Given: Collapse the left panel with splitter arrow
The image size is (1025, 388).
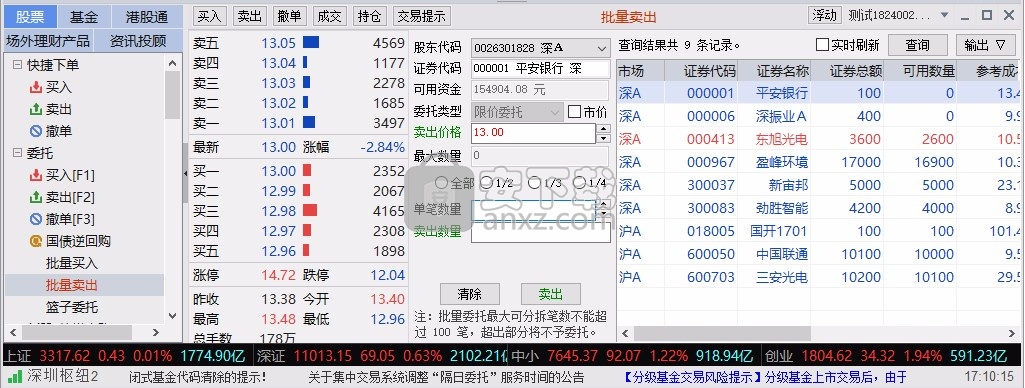Looking at the screenshot, I should pos(185,172).
